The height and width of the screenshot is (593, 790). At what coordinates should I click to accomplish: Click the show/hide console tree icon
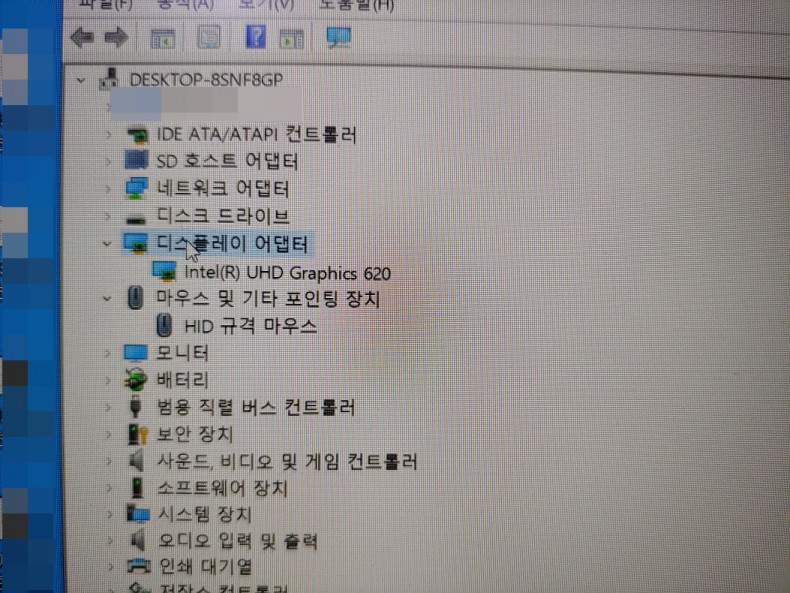click(x=161, y=39)
